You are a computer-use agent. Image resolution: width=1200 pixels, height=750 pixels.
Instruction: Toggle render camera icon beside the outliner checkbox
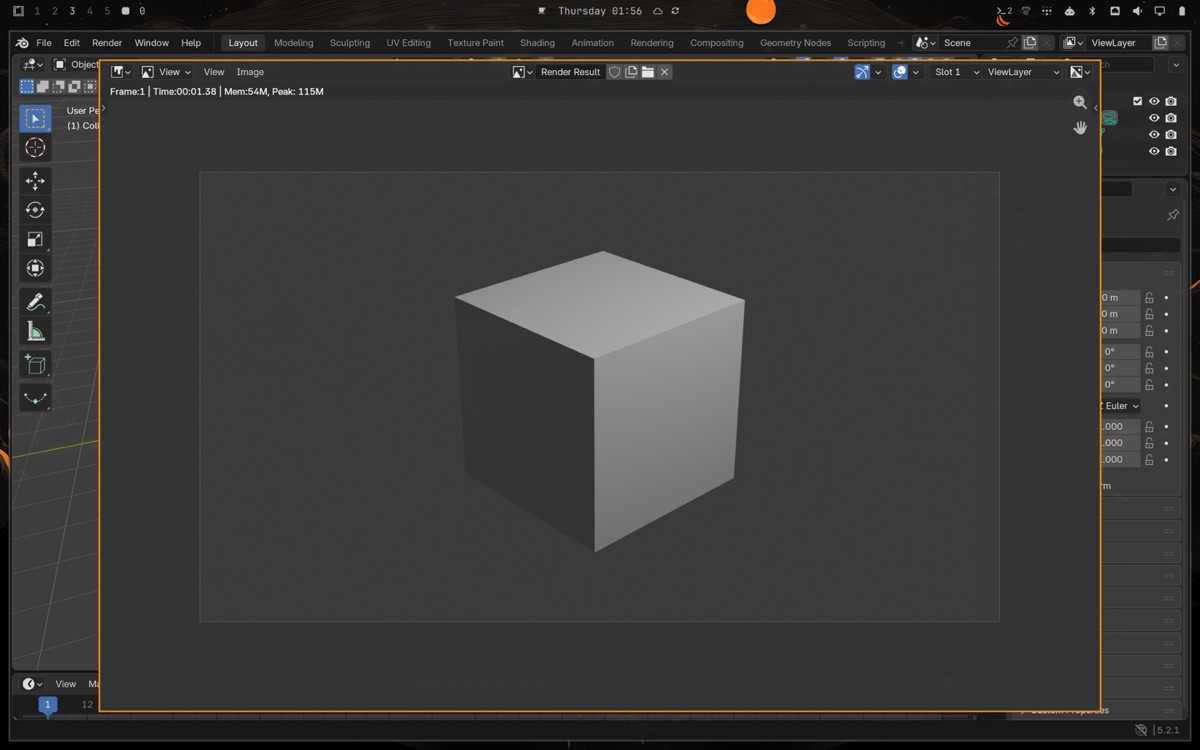pos(1171,101)
